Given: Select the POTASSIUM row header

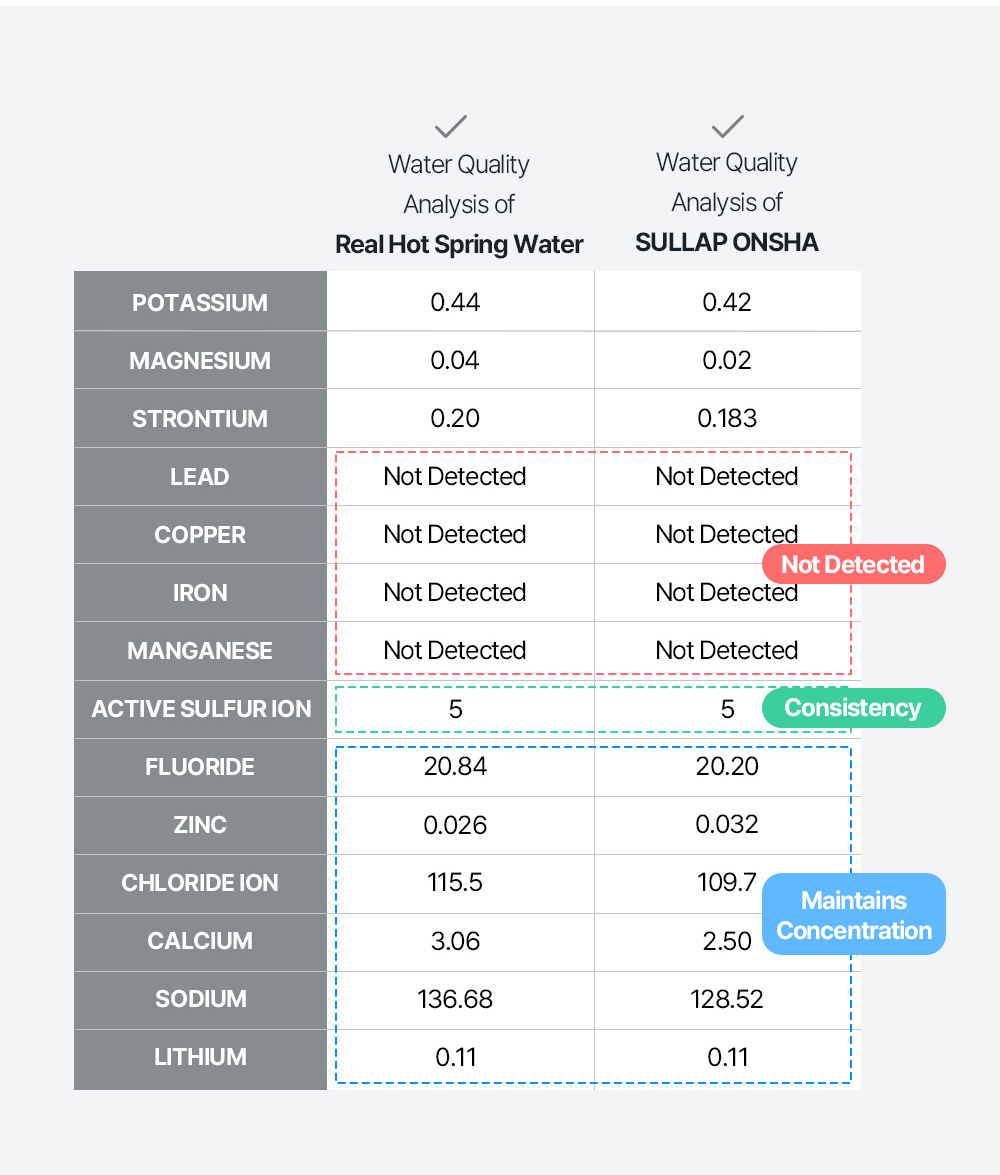Looking at the screenshot, I should click(x=200, y=303).
